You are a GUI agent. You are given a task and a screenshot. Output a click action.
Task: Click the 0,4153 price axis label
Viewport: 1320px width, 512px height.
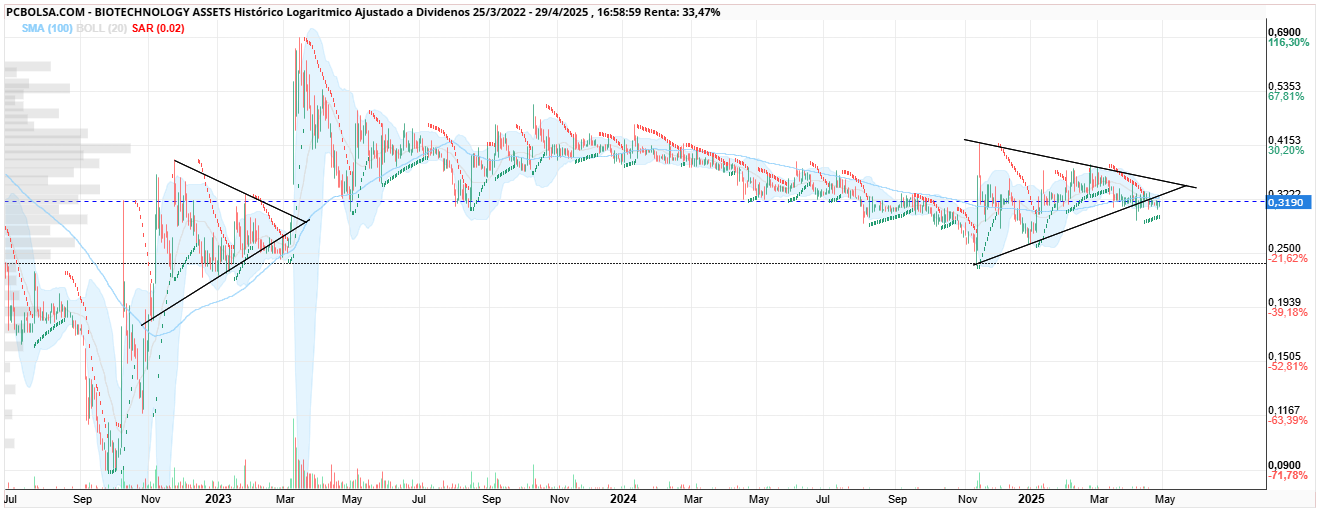point(1284,140)
